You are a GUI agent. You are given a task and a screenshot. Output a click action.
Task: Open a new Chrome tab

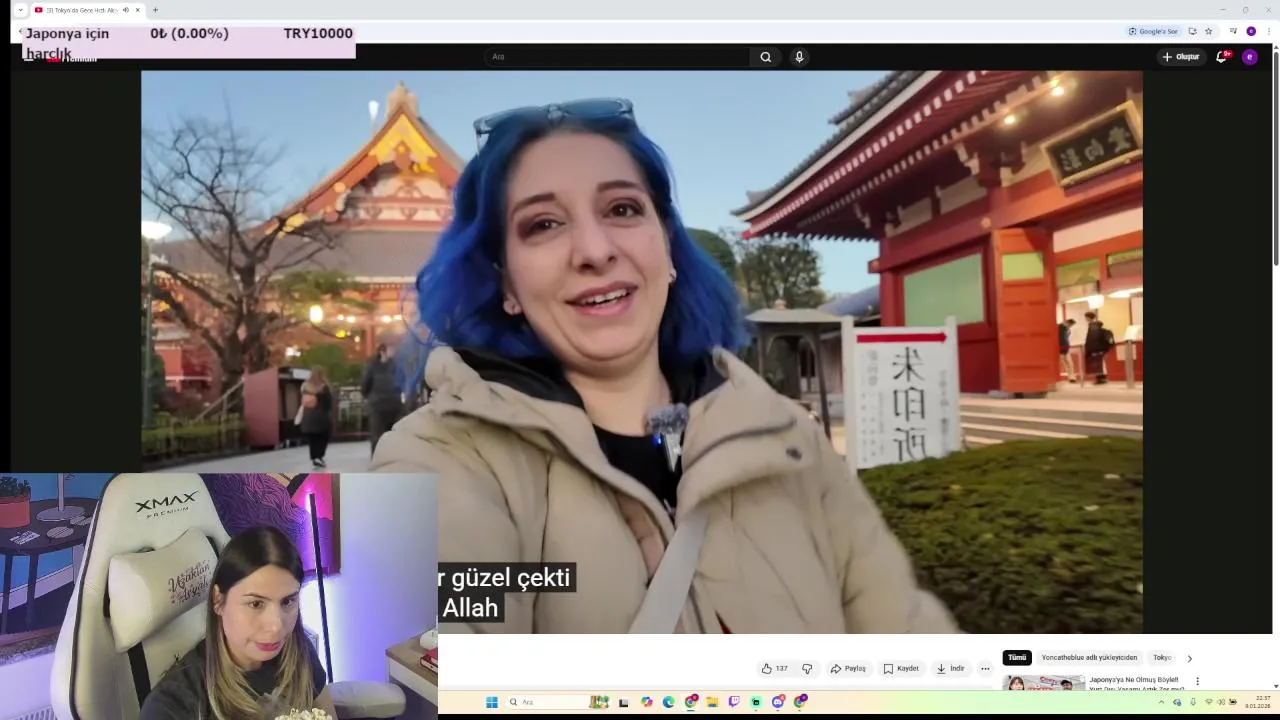coord(155,10)
